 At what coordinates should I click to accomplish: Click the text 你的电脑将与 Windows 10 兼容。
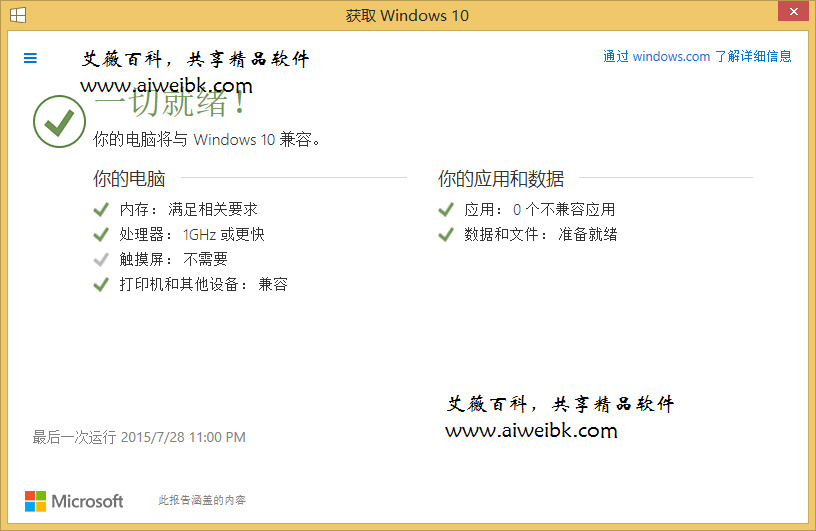(207, 140)
